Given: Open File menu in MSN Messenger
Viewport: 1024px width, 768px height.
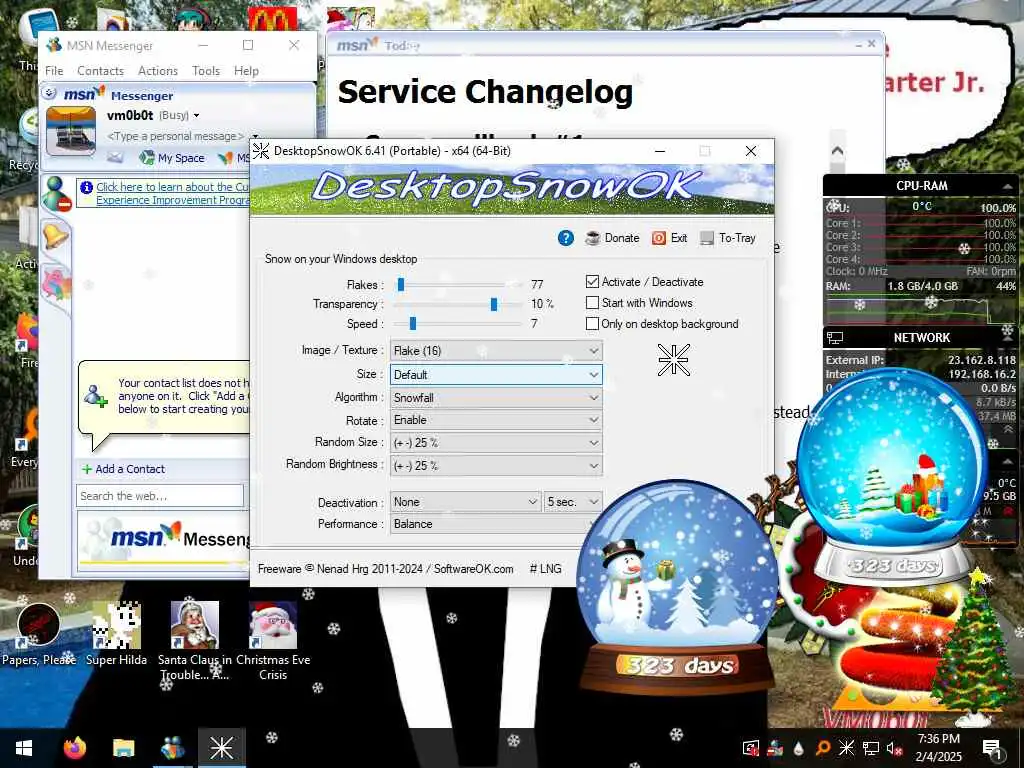Looking at the screenshot, I should 54,71.
